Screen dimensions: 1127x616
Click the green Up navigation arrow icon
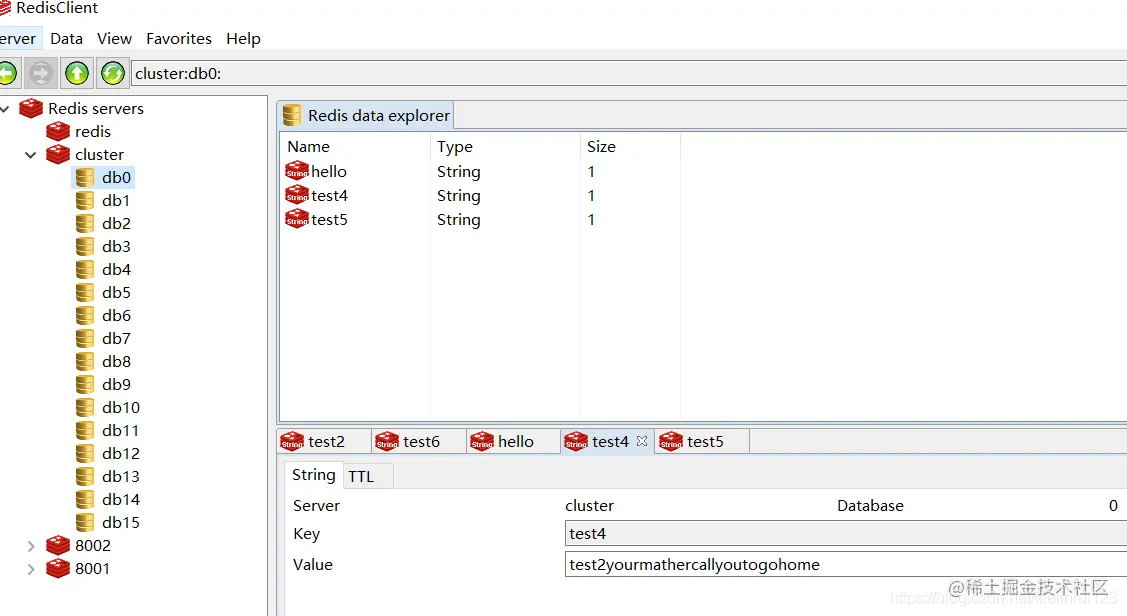pyautogui.click(x=77, y=73)
